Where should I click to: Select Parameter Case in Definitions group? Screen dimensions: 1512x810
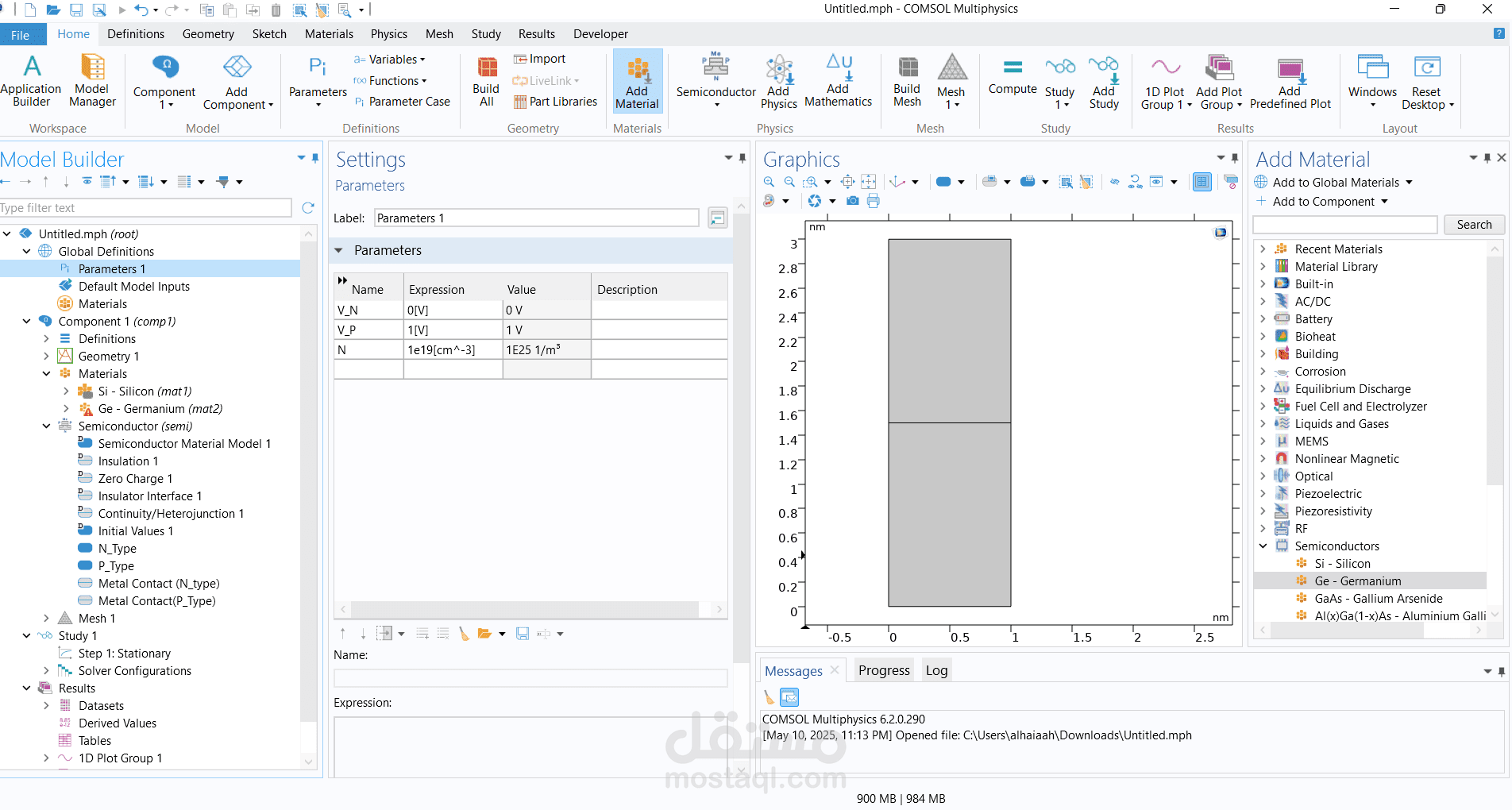pyautogui.click(x=402, y=102)
